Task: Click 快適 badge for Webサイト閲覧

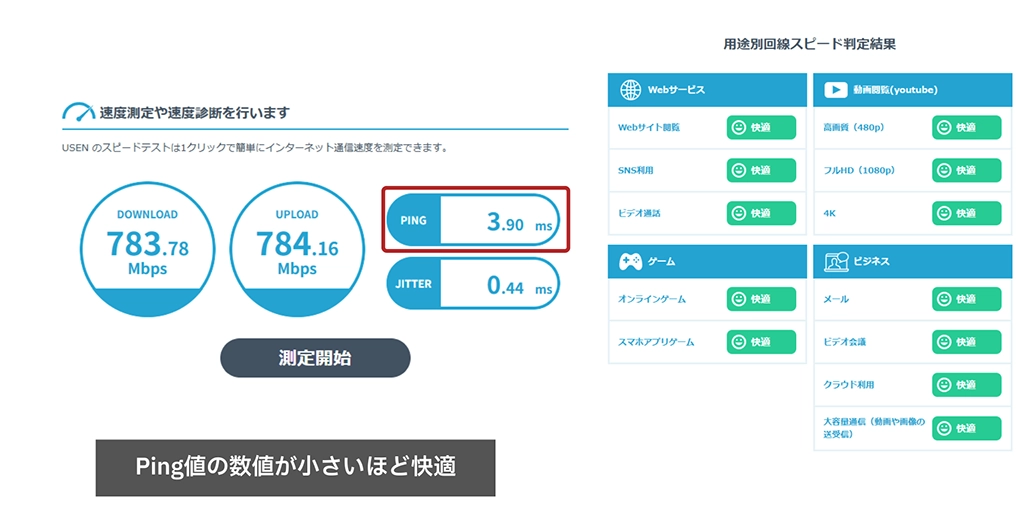Action: click(761, 128)
